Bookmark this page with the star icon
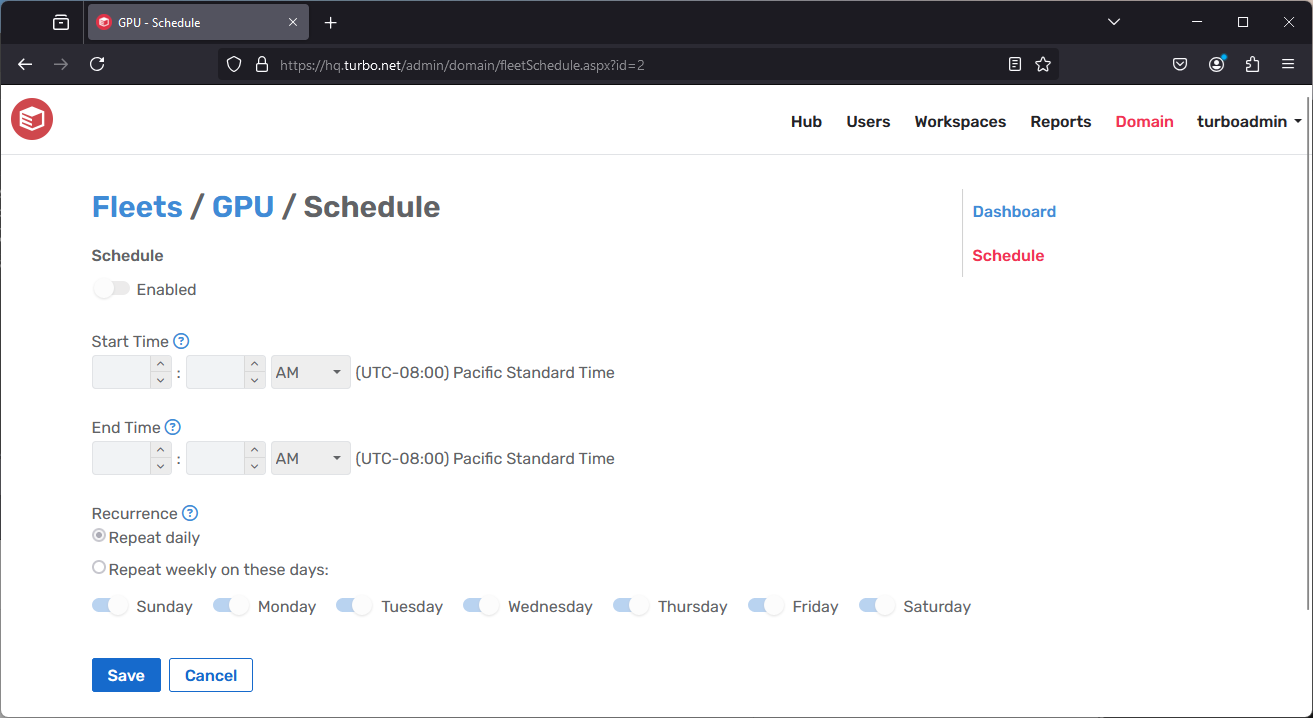The height and width of the screenshot is (718, 1313). tap(1043, 63)
